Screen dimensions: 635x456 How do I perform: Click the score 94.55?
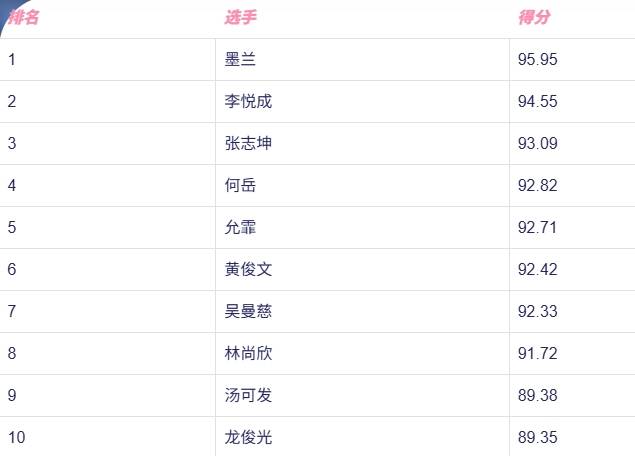(537, 101)
